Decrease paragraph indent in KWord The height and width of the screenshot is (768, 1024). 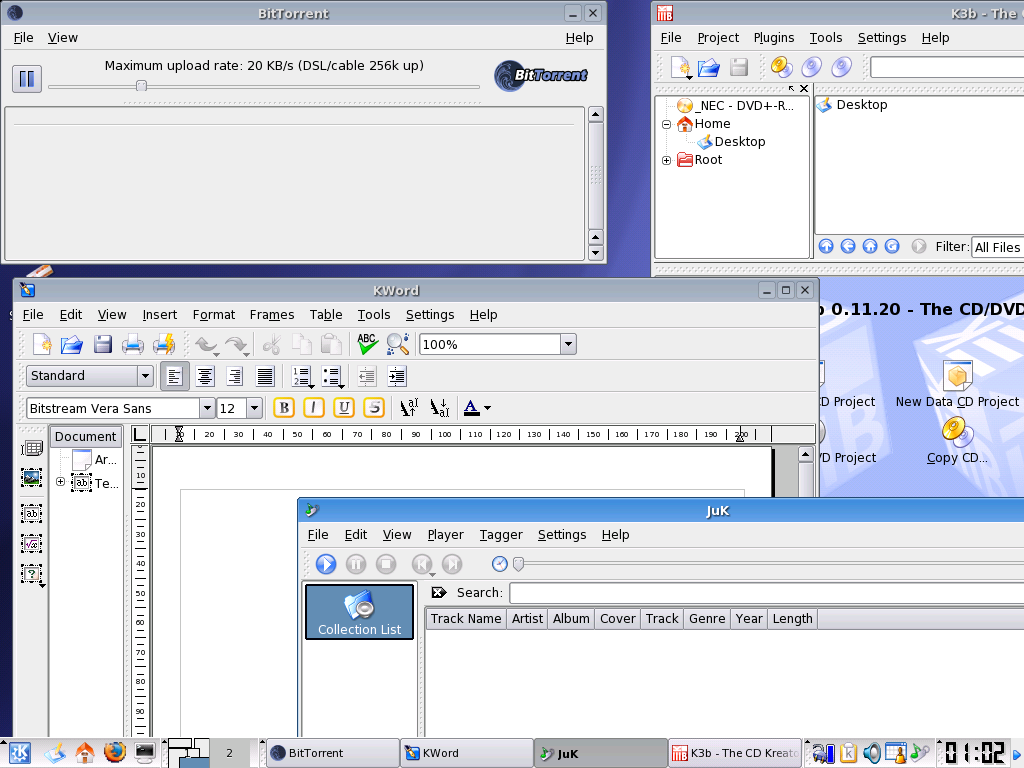point(367,376)
